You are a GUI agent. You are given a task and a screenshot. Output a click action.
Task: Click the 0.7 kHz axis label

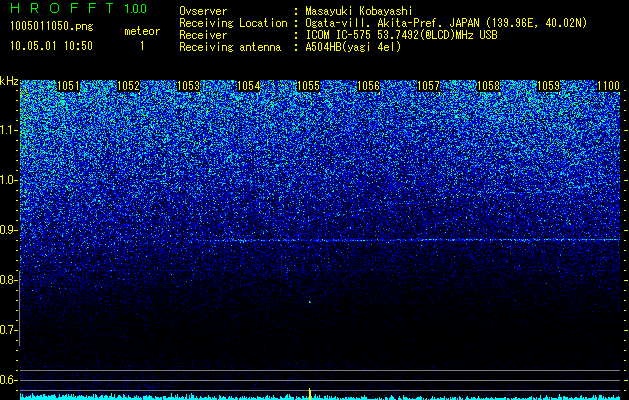coord(8,330)
